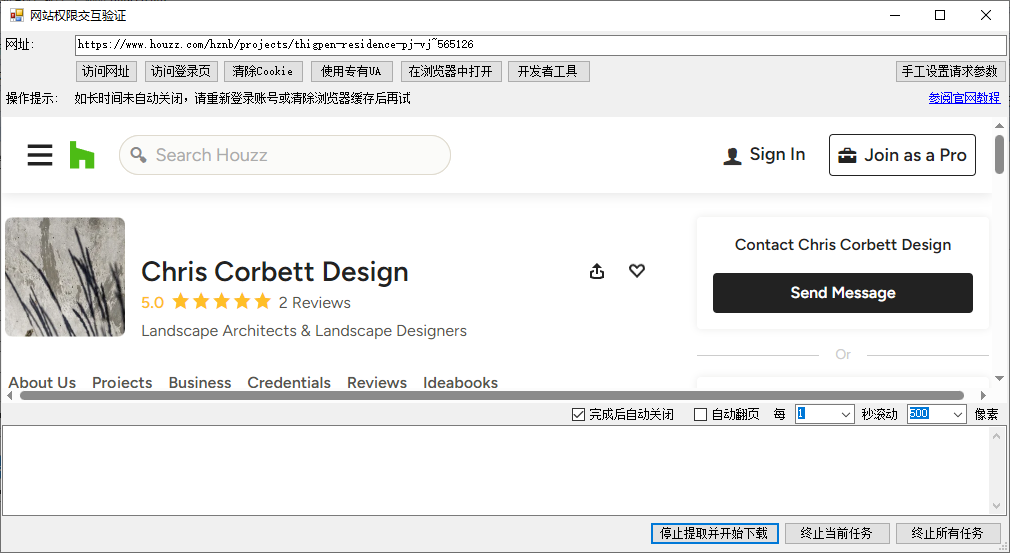Switch to the Ideabooks tab
This screenshot has width=1010, height=553.
point(461,382)
